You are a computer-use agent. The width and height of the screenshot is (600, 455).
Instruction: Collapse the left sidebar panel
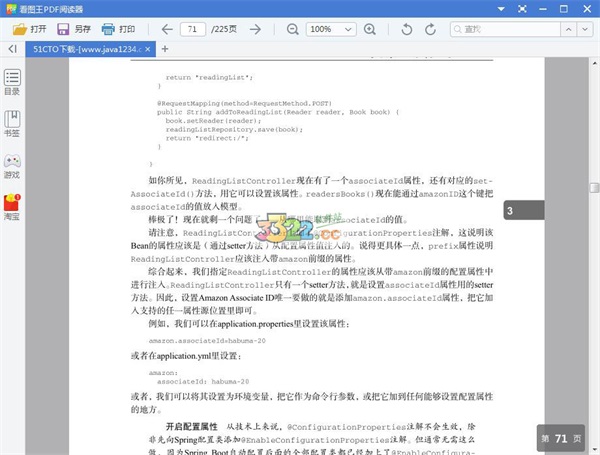13,49
